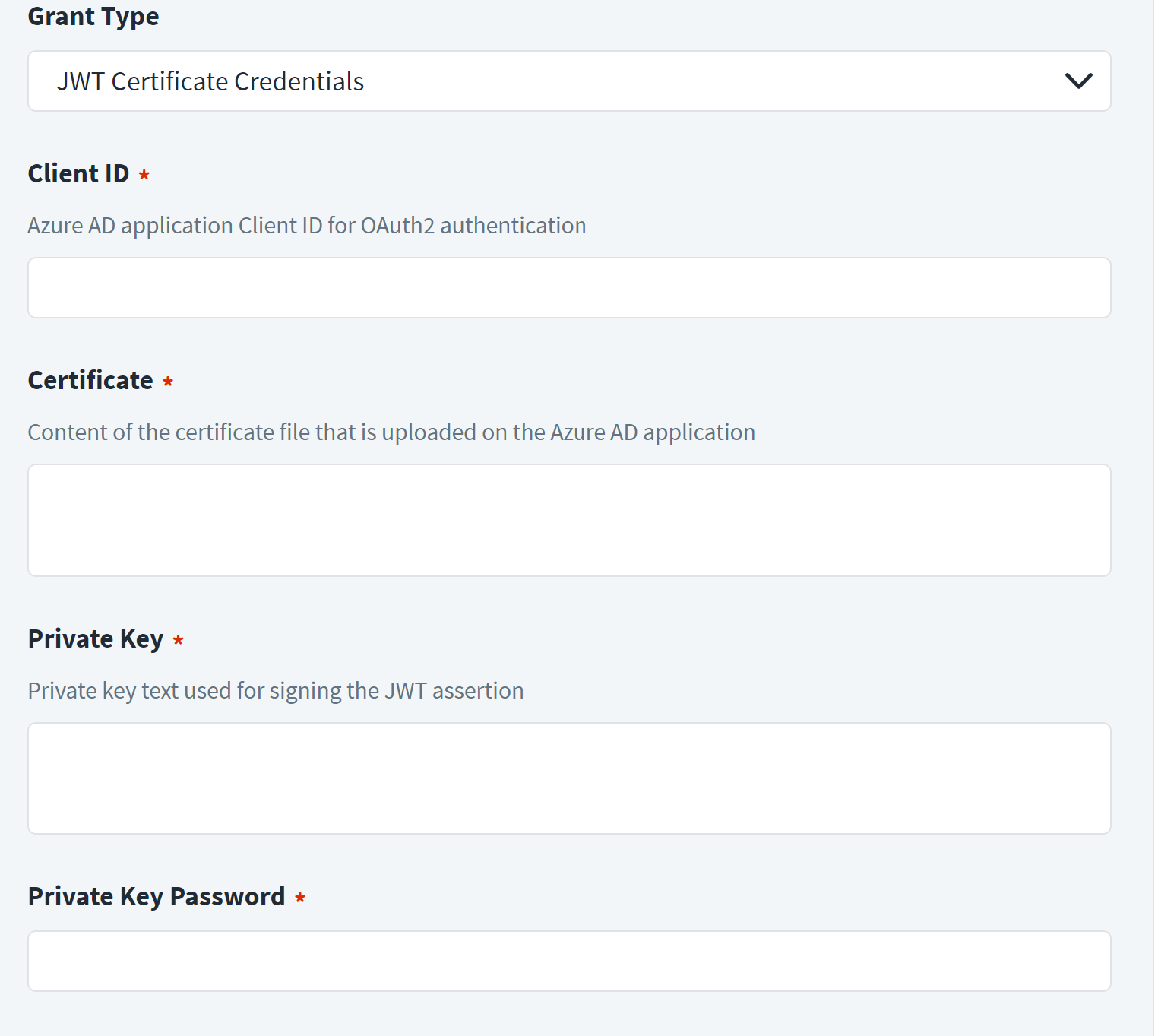Click the asterisk after Private Key Password
The width and height of the screenshot is (1158, 1036).
pos(300,898)
